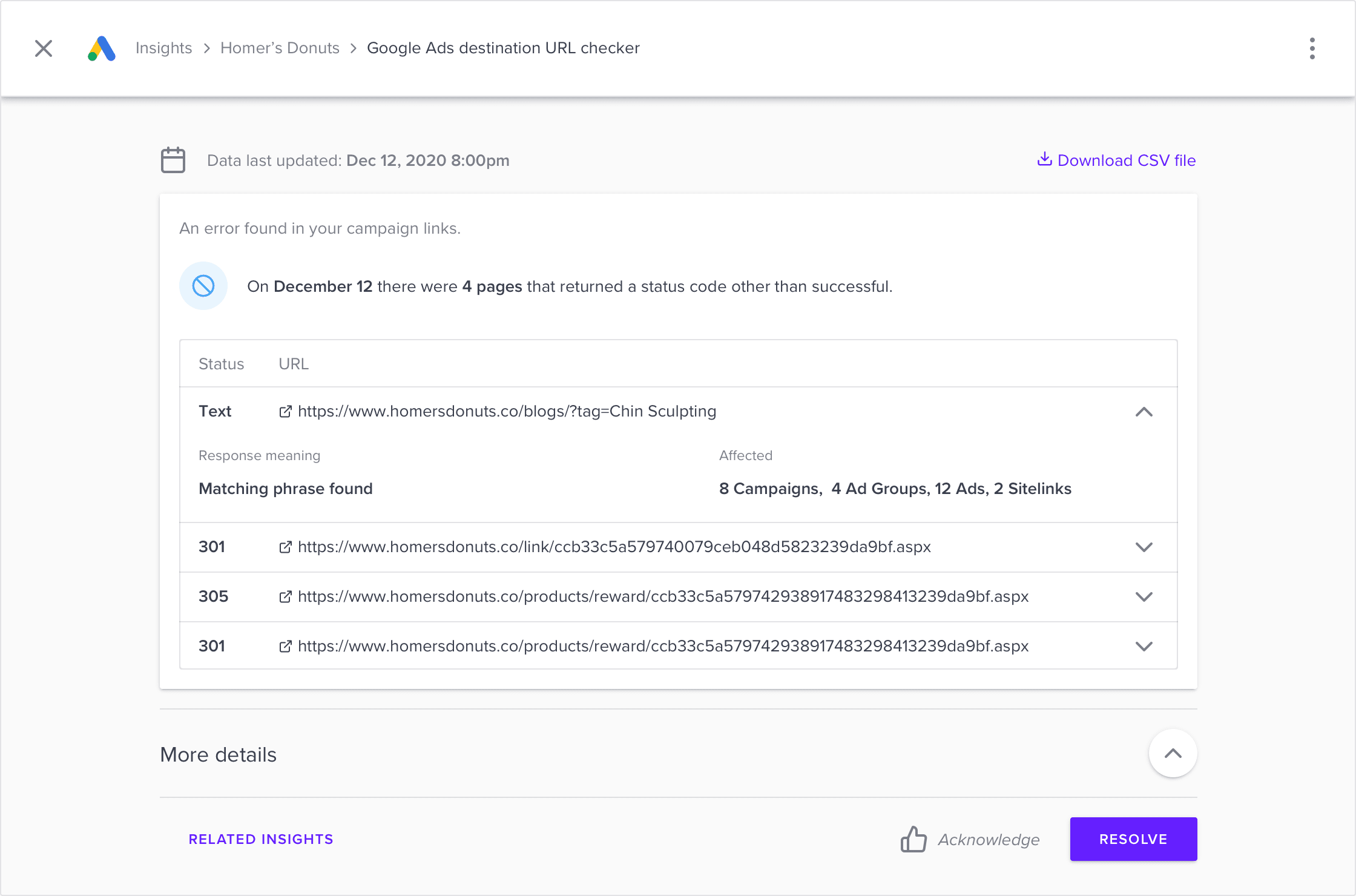Click the blue blocked-circle error icon

click(x=203, y=286)
